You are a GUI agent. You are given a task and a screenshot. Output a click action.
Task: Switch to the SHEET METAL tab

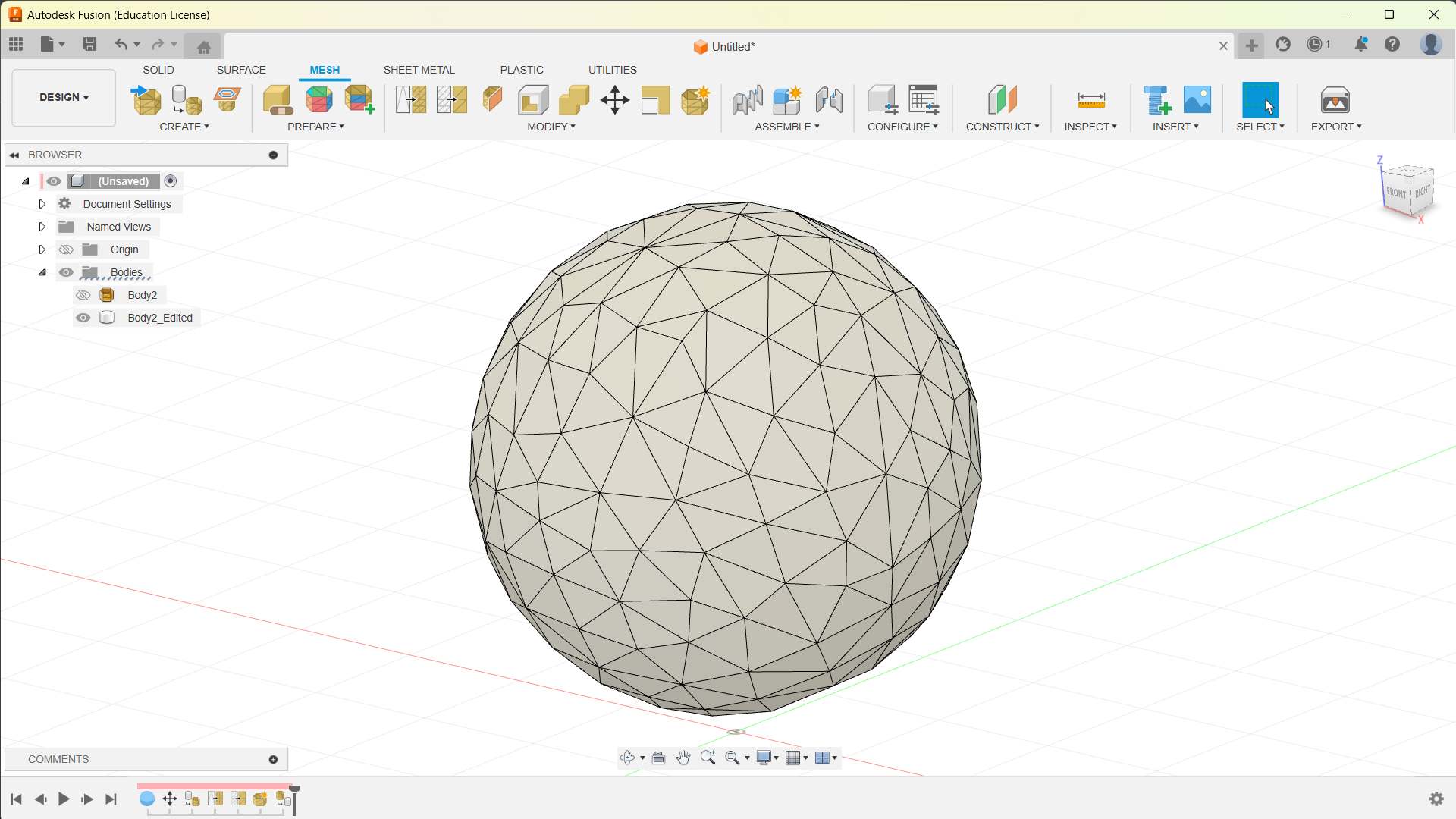point(419,69)
